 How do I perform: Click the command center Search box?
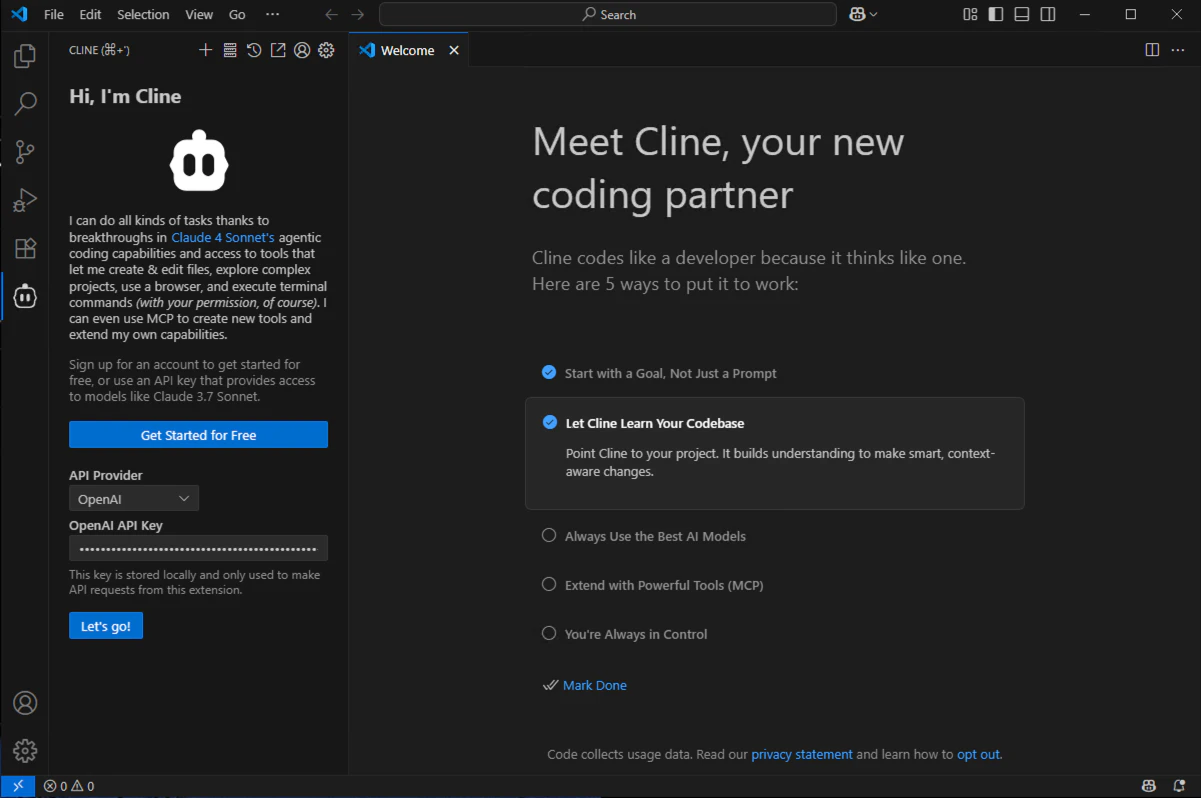click(x=608, y=14)
